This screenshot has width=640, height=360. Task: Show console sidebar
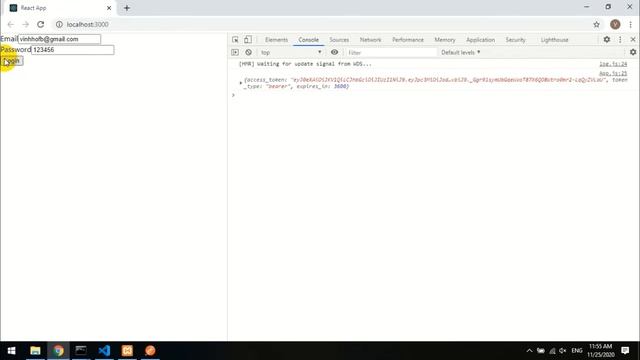click(235, 52)
